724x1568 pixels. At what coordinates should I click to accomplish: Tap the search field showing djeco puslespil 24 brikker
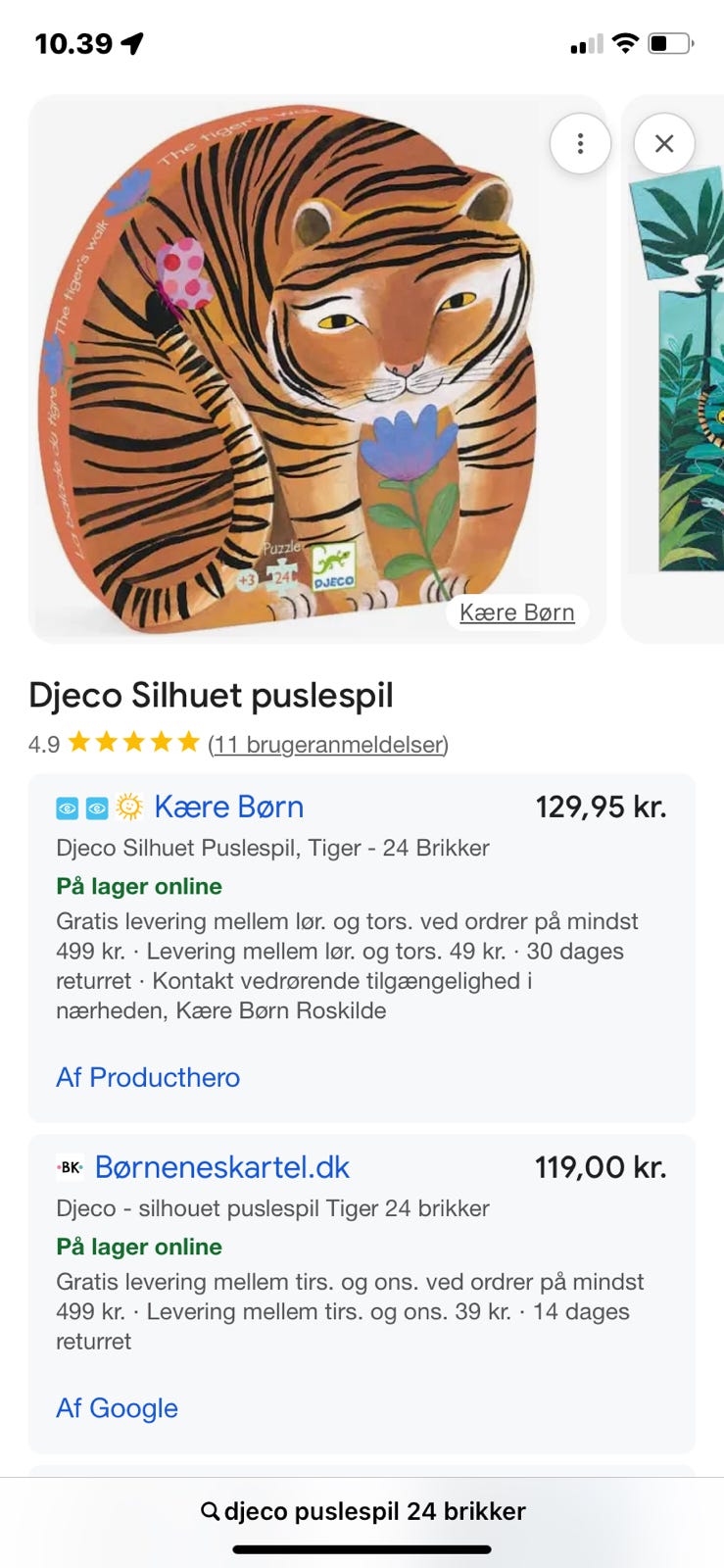pyautogui.click(x=374, y=1511)
